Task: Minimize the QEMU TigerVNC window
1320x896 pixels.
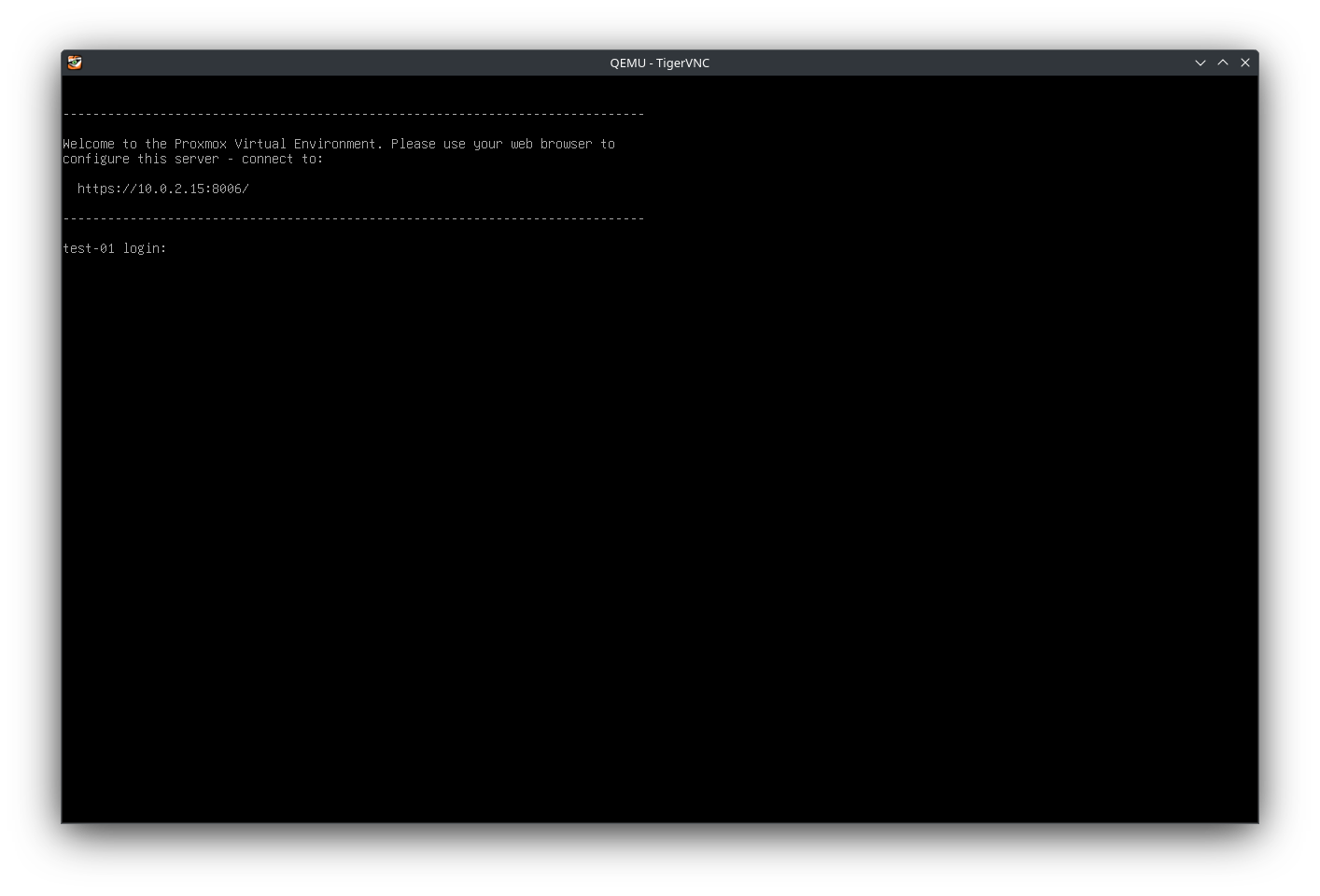Action: [1201, 63]
